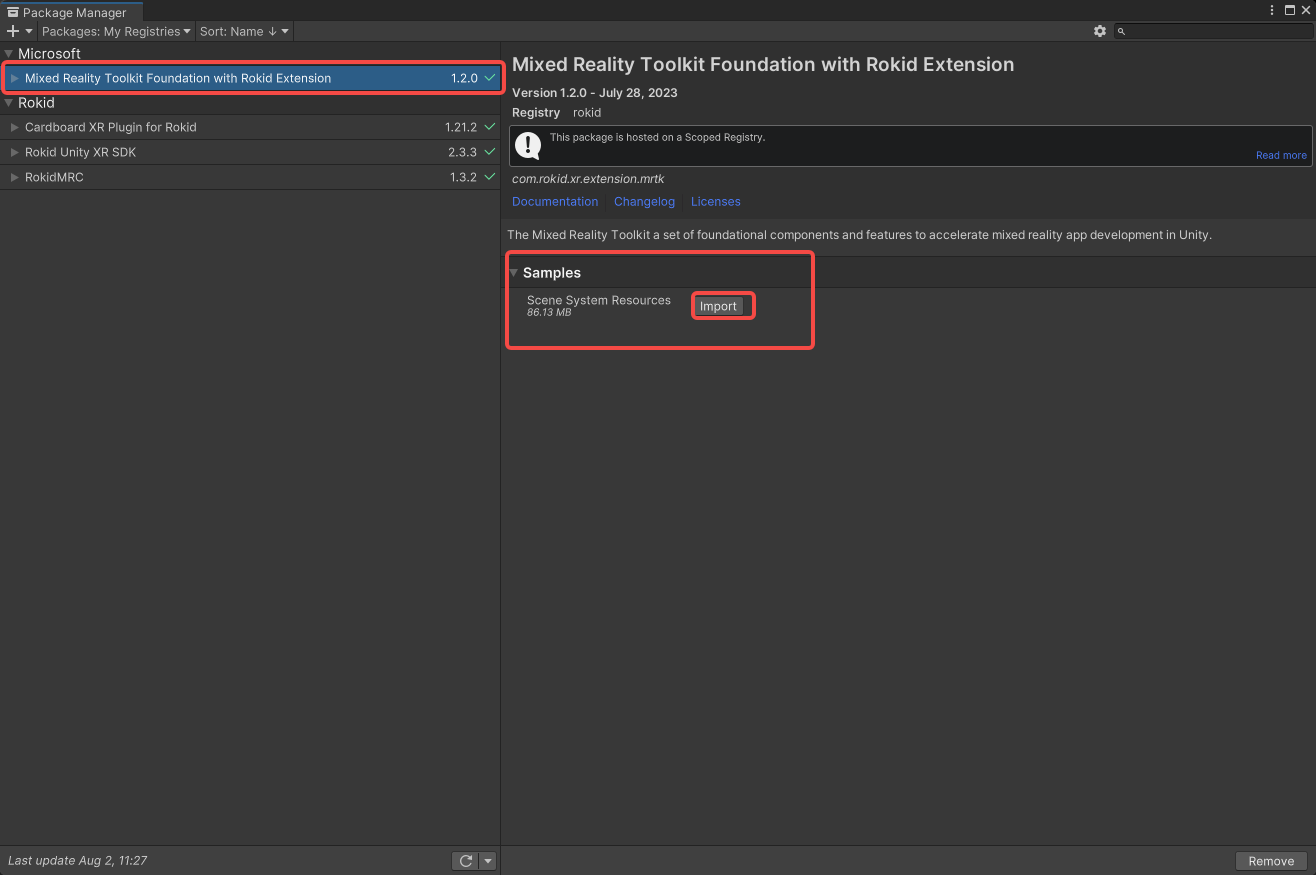
Task: Click the scoped registry info bubble icon
Action: [528, 146]
